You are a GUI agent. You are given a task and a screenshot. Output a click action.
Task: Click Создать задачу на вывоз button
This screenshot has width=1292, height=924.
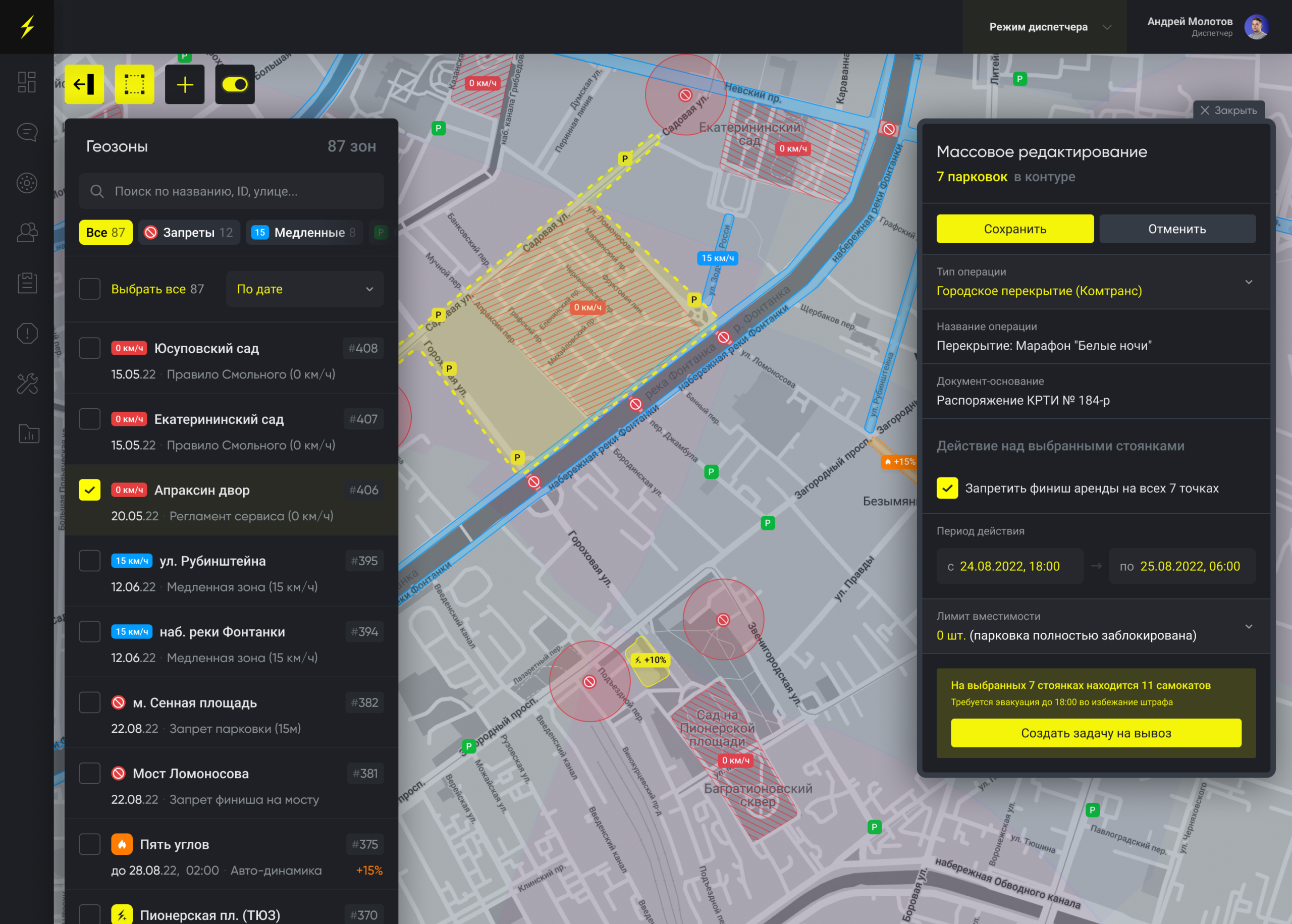click(1096, 733)
